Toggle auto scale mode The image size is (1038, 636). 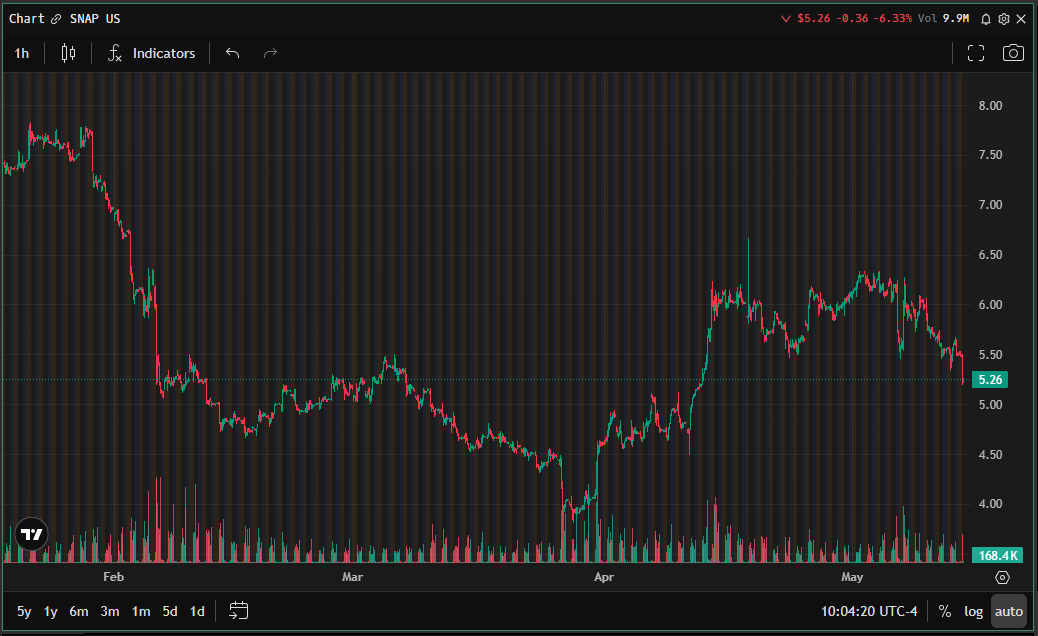click(x=1009, y=612)
